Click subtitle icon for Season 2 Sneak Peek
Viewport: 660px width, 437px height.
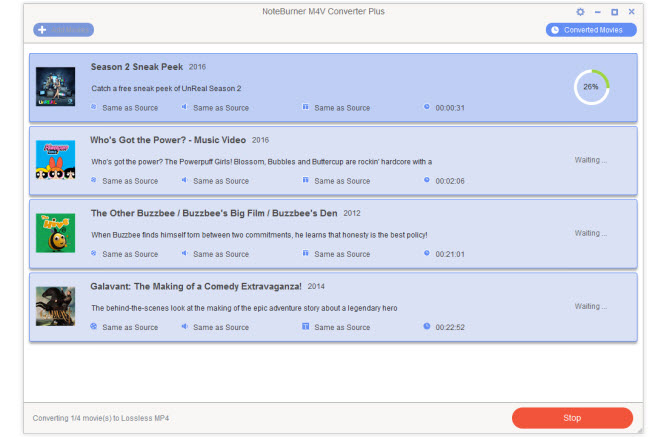point(306,107)
